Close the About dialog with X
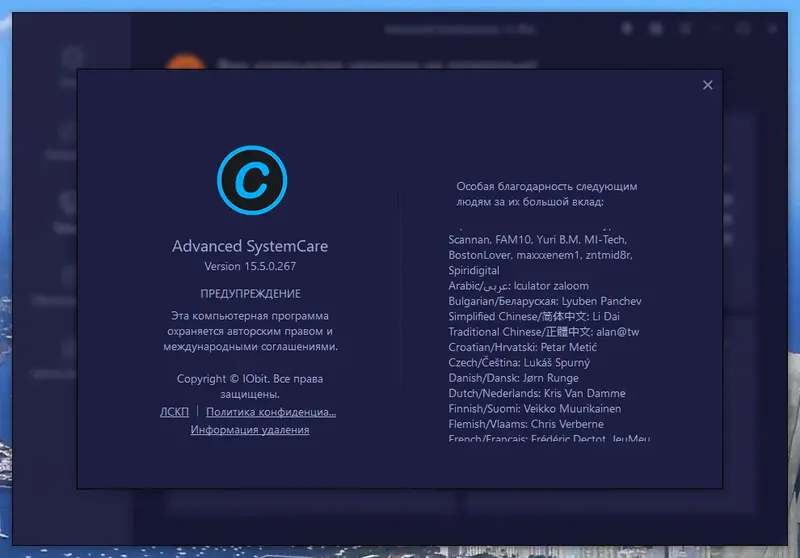Screen dimensions: 800x558 click(707, 85)
